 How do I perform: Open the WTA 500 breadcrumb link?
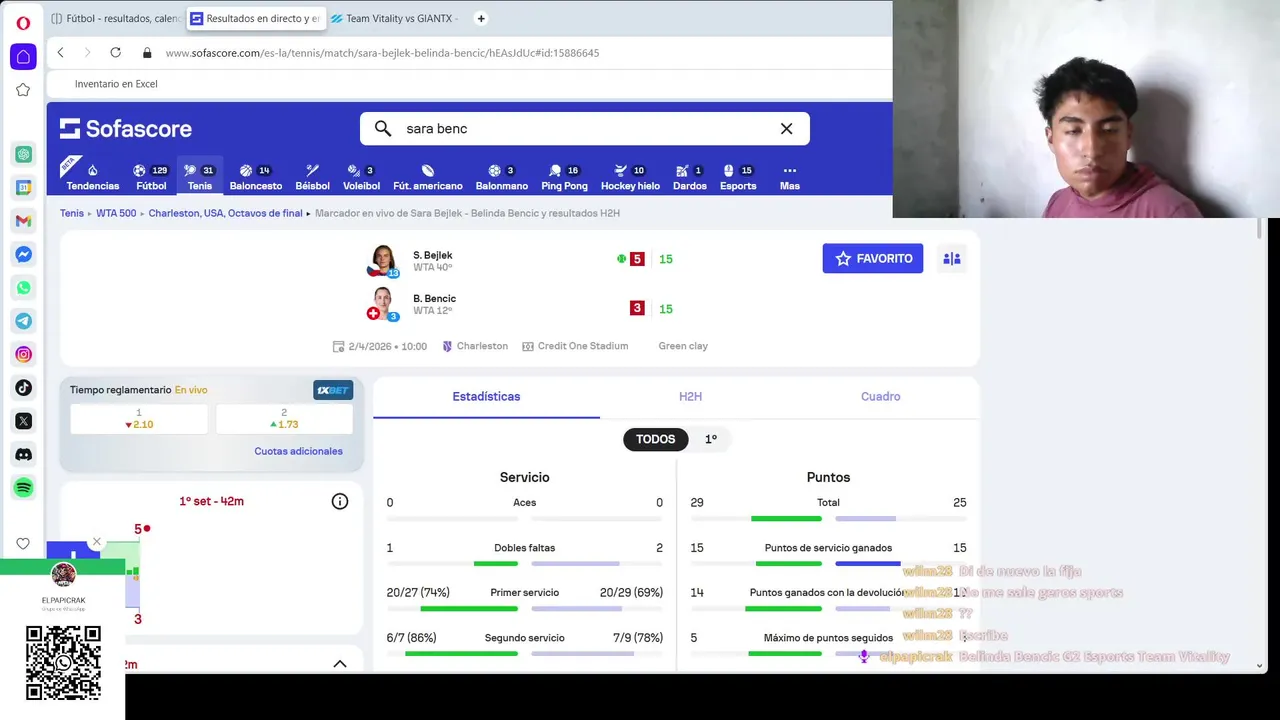click(x=116, y=213)
